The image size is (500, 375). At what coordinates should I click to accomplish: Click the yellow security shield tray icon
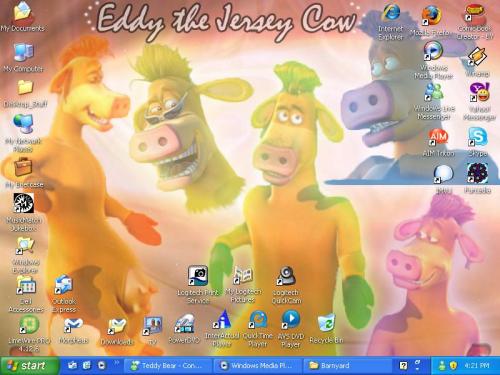pyautogui.click(x=453, y=366)
